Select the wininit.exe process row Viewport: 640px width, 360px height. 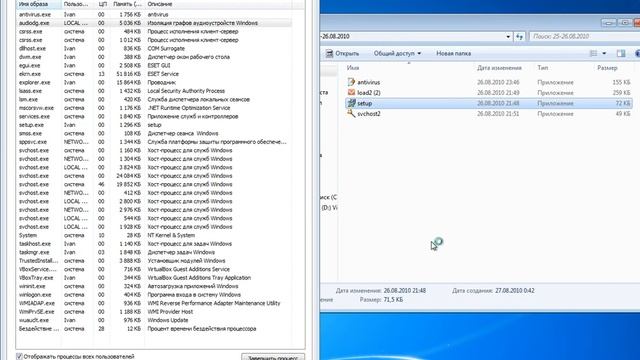pyautogui.click(x=154, y=286)
